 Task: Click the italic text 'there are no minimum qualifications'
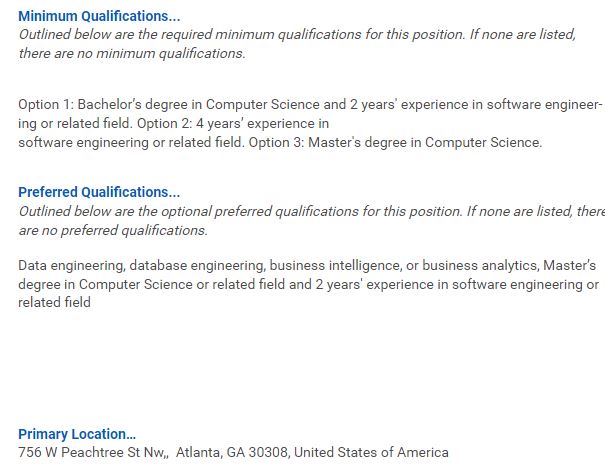(132, 54)
